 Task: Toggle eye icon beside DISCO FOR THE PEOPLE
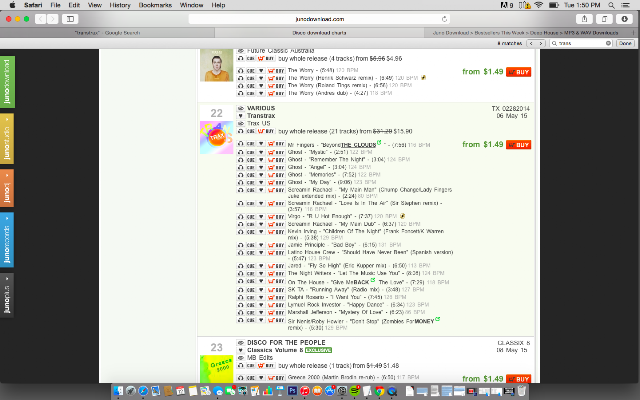(x=240, y=342)
